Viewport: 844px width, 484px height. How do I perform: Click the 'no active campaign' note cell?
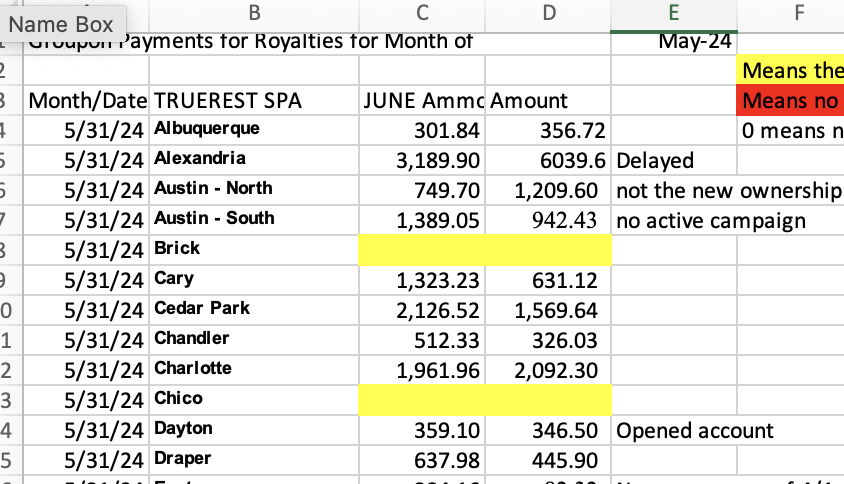(712, 220)
